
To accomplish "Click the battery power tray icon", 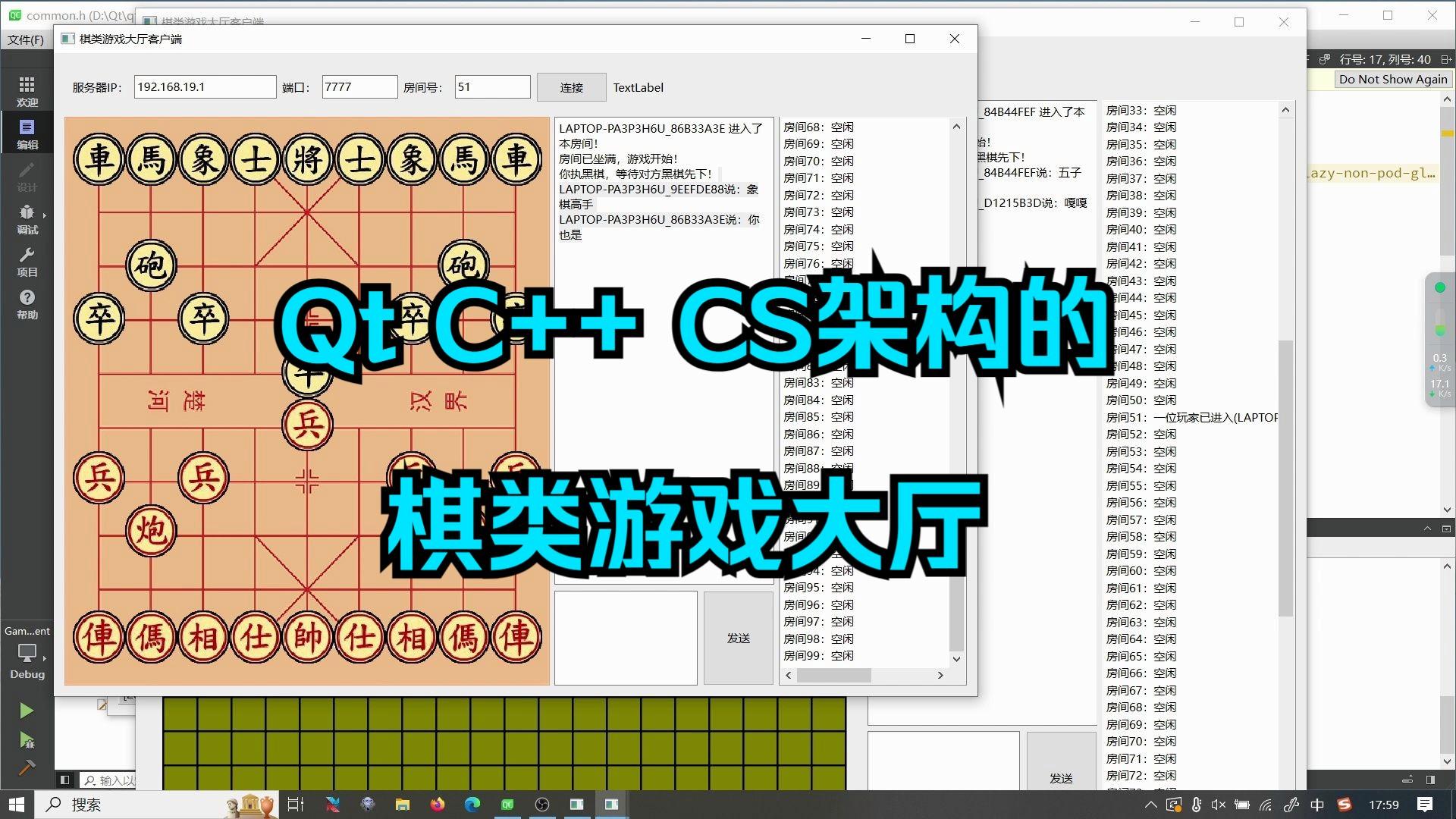I will click(1242, 805).
